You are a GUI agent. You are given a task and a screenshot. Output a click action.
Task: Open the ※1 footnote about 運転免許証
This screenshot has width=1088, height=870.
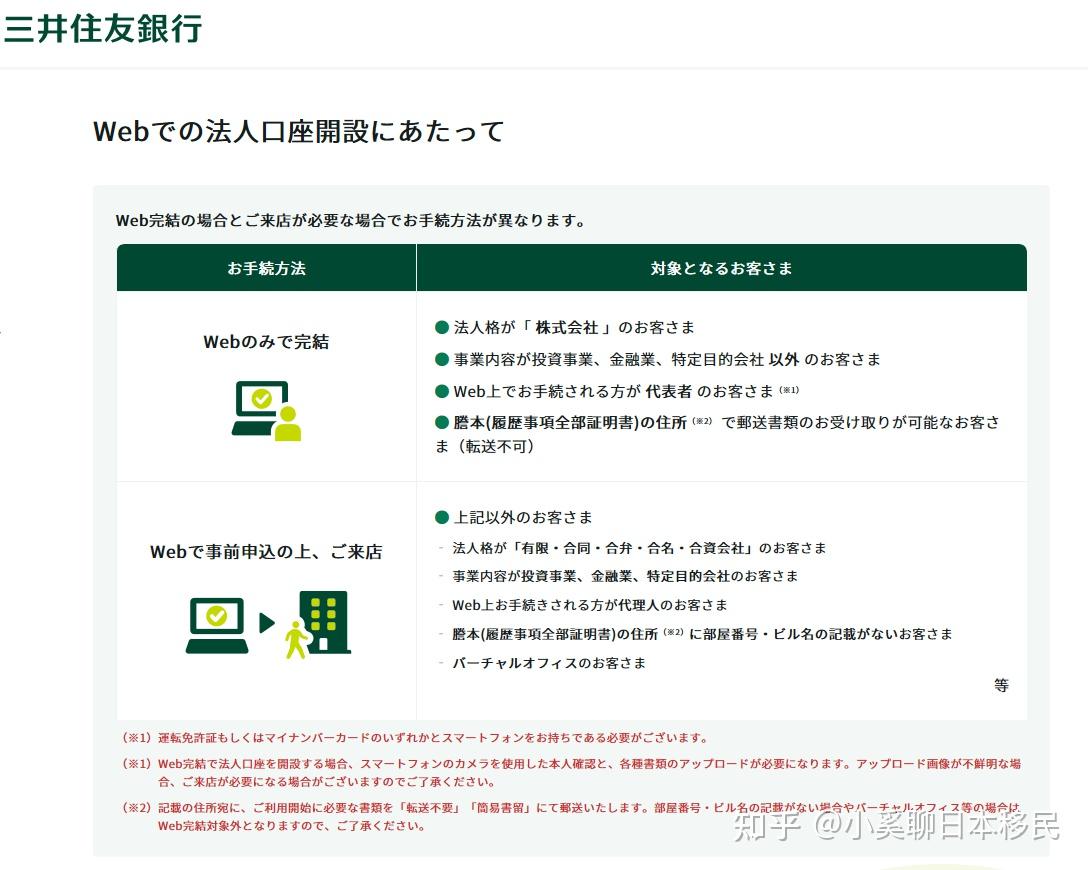click(x=420, y=736)
